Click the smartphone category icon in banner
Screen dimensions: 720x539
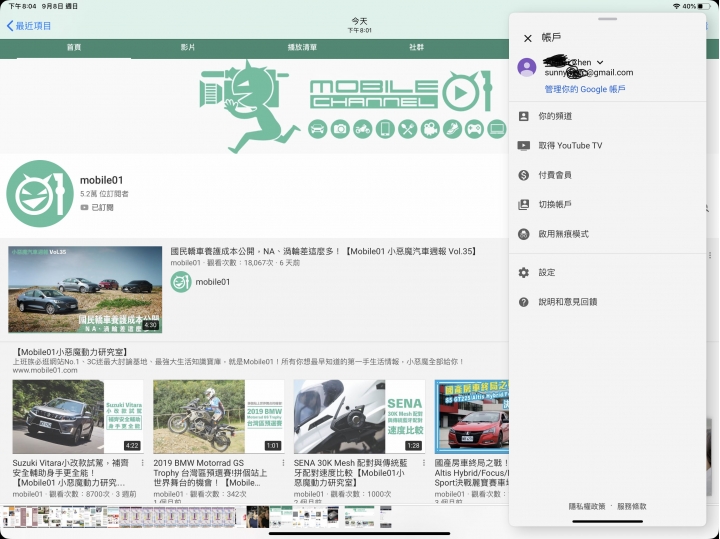click(x=385, y=129)
